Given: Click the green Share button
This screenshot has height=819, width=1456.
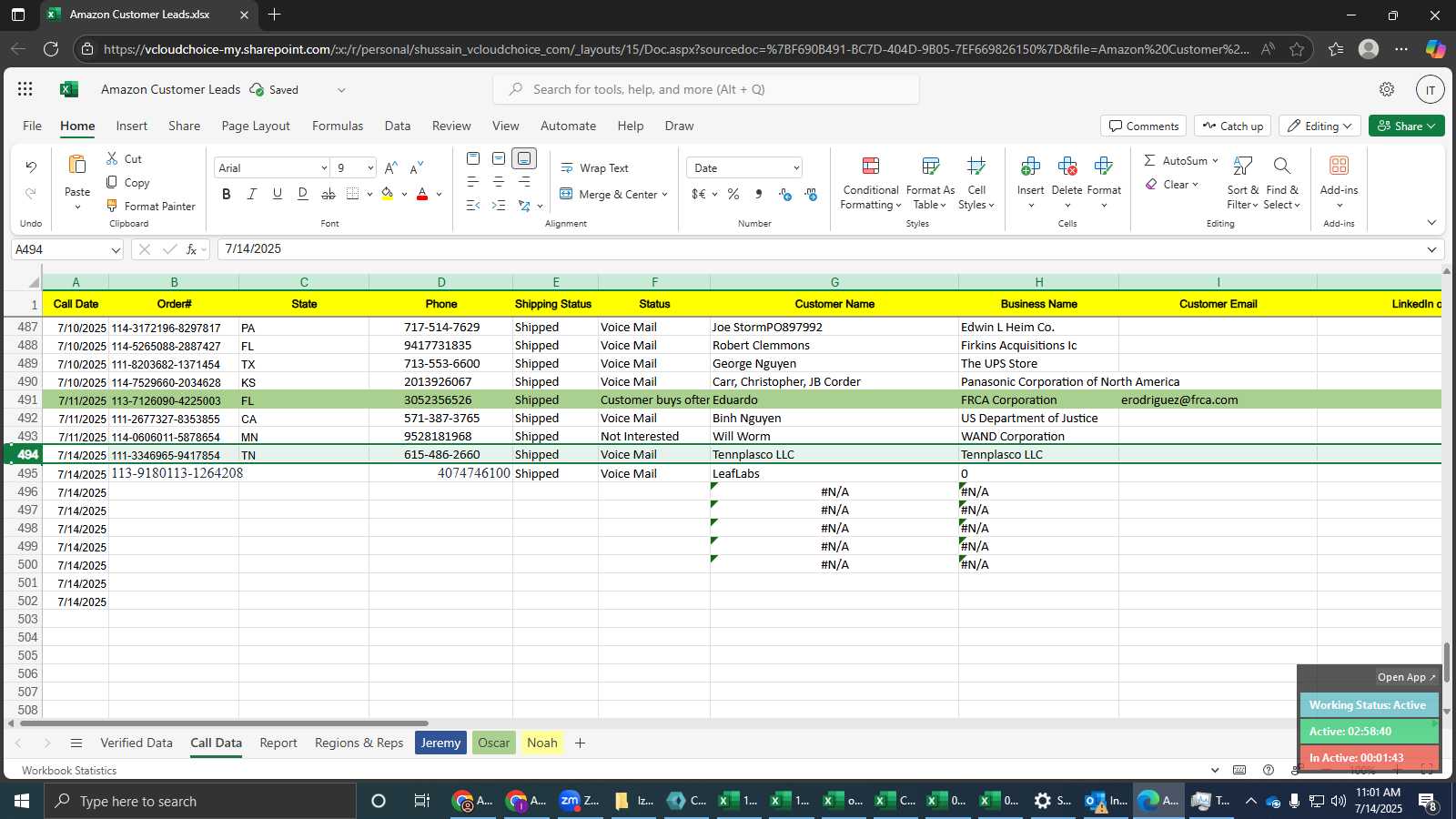Looking at the screenshot, I should [x=1406, y=126].
